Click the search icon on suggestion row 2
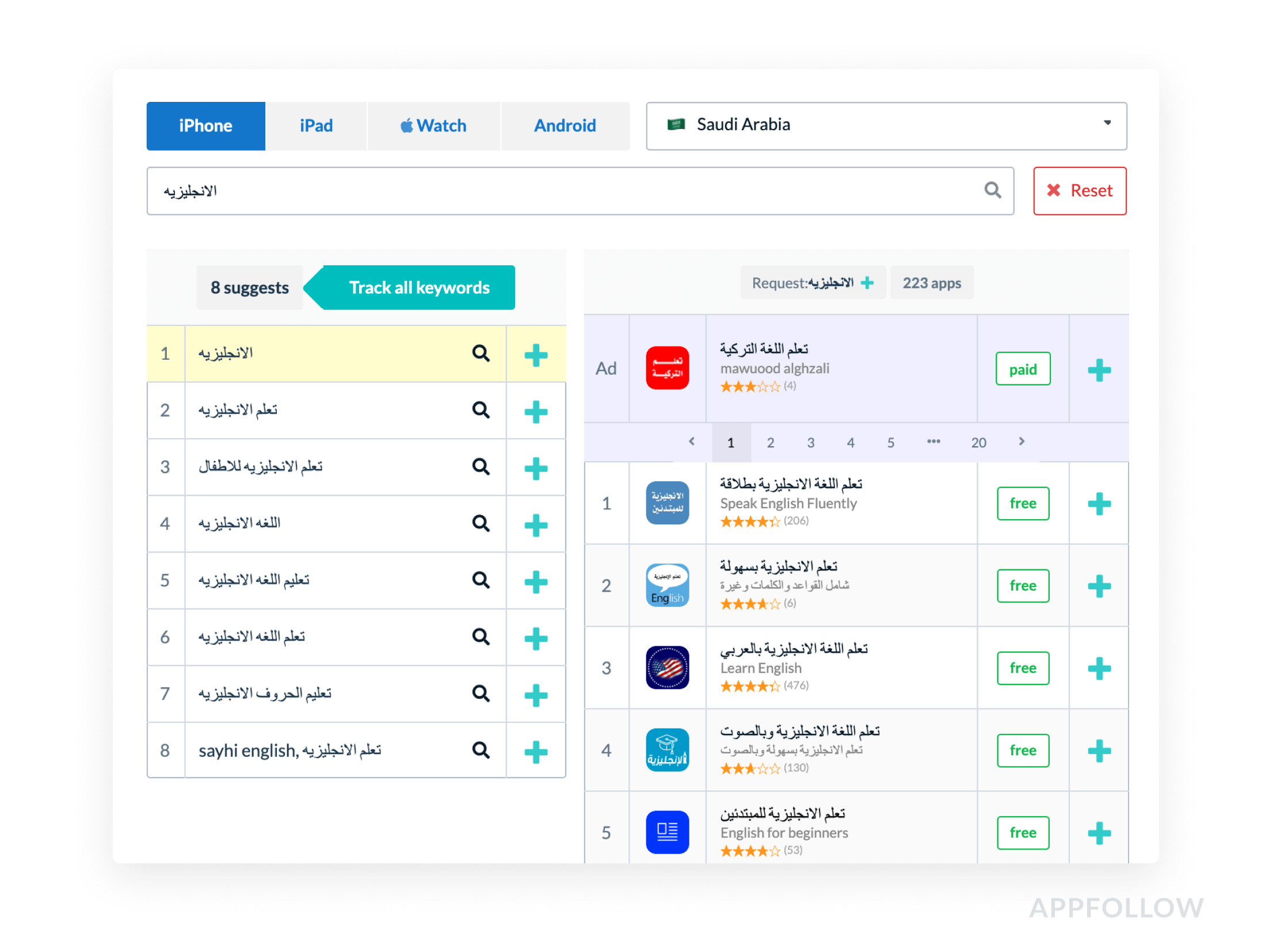 pyautogui.click(x=481, y=410)
